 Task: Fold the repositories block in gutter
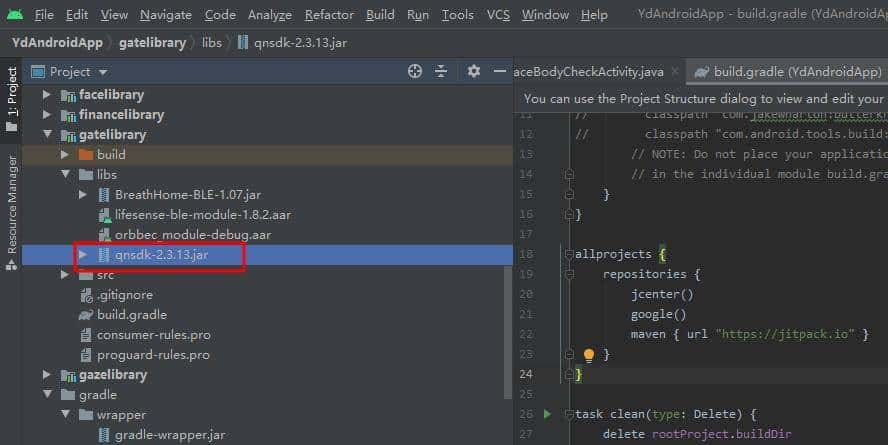(x=569, y=274)
